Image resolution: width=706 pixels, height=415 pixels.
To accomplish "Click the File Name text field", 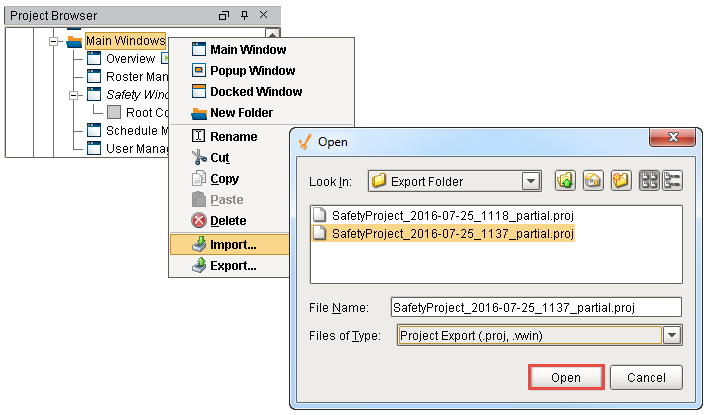I will (535, 308).
